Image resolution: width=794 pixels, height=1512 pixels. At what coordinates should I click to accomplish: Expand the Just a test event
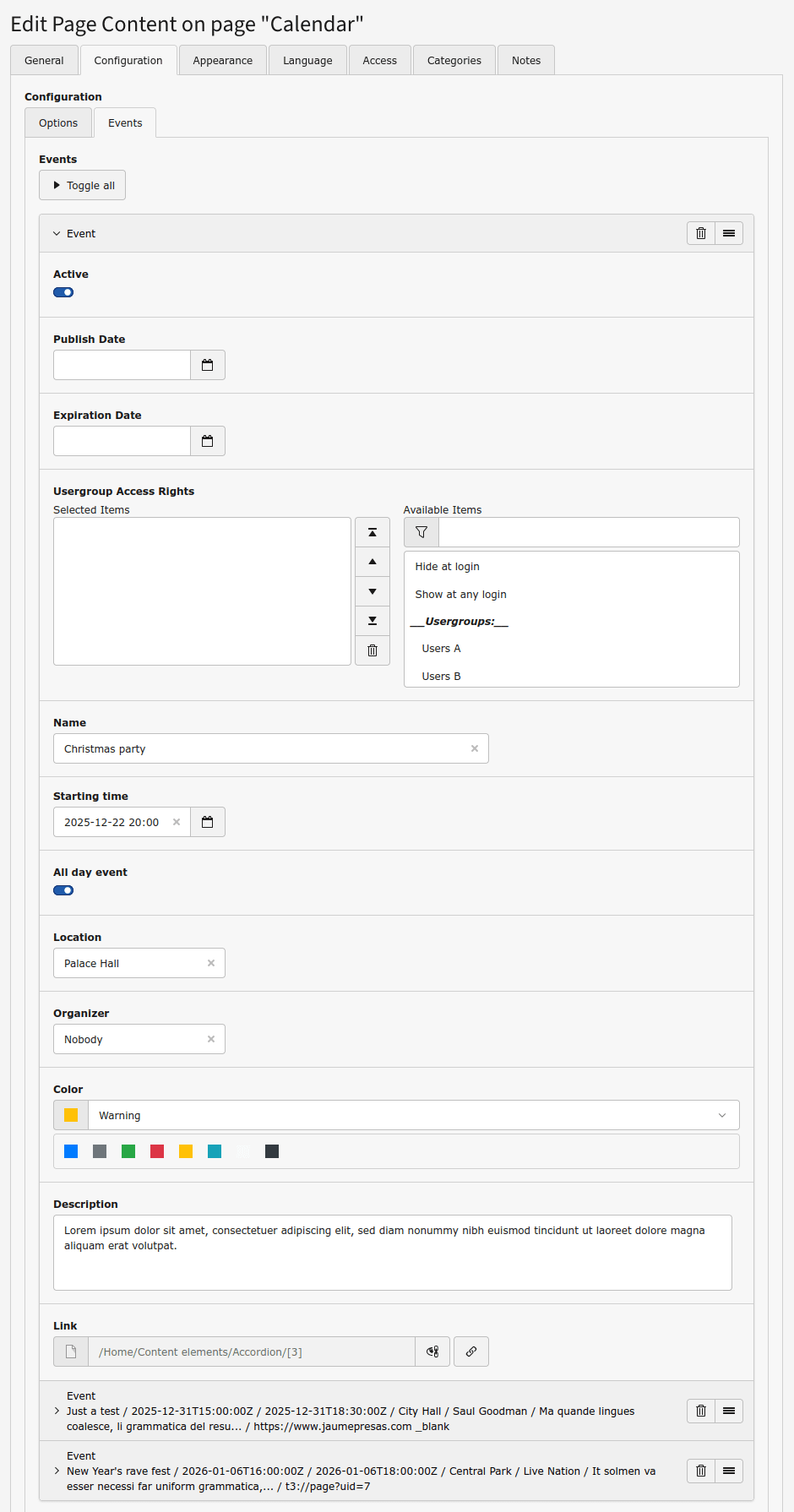pos(57,1411)
